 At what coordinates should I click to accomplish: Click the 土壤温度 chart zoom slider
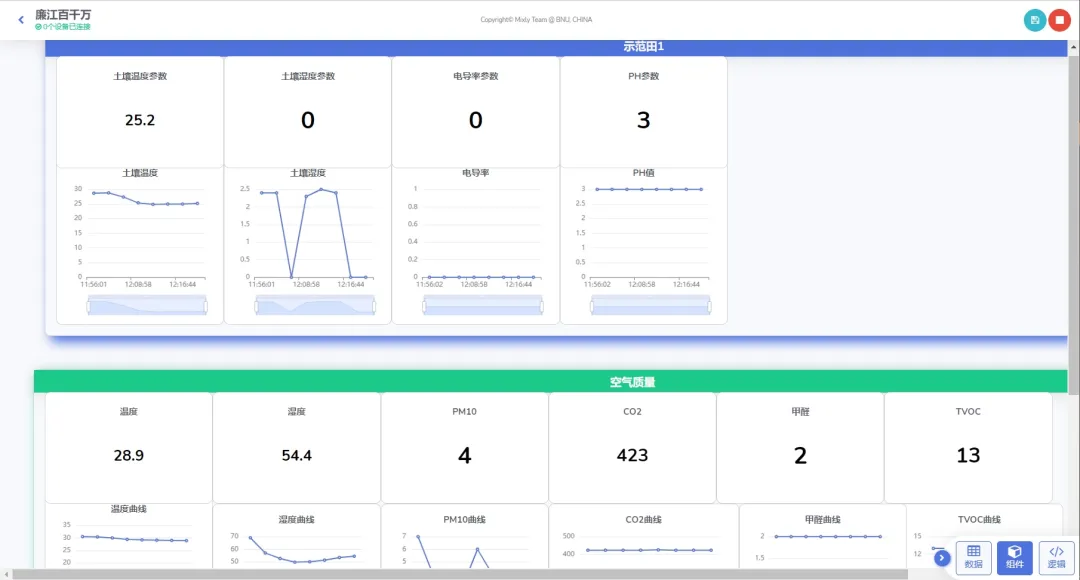(147, 305)
